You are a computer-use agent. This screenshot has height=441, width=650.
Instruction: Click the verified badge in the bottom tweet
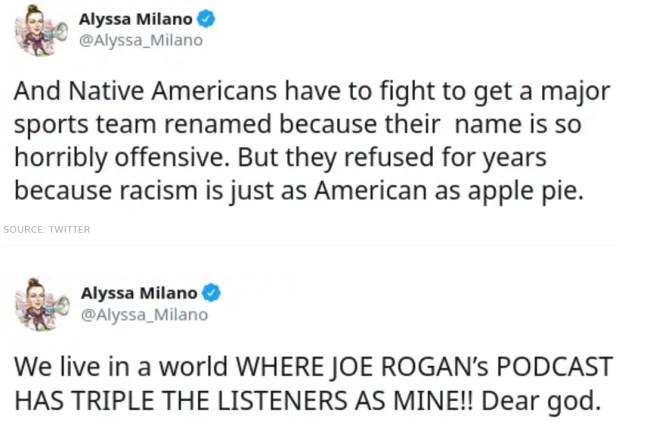pos(211,293)
